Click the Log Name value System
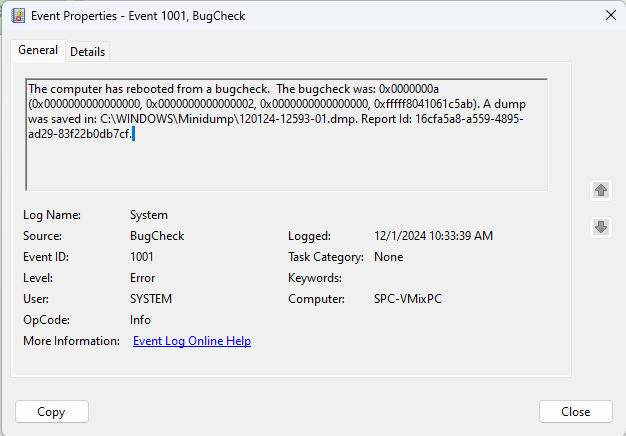Screen dimensions: 626x436 pyautogui.click(x=149, y=215)
